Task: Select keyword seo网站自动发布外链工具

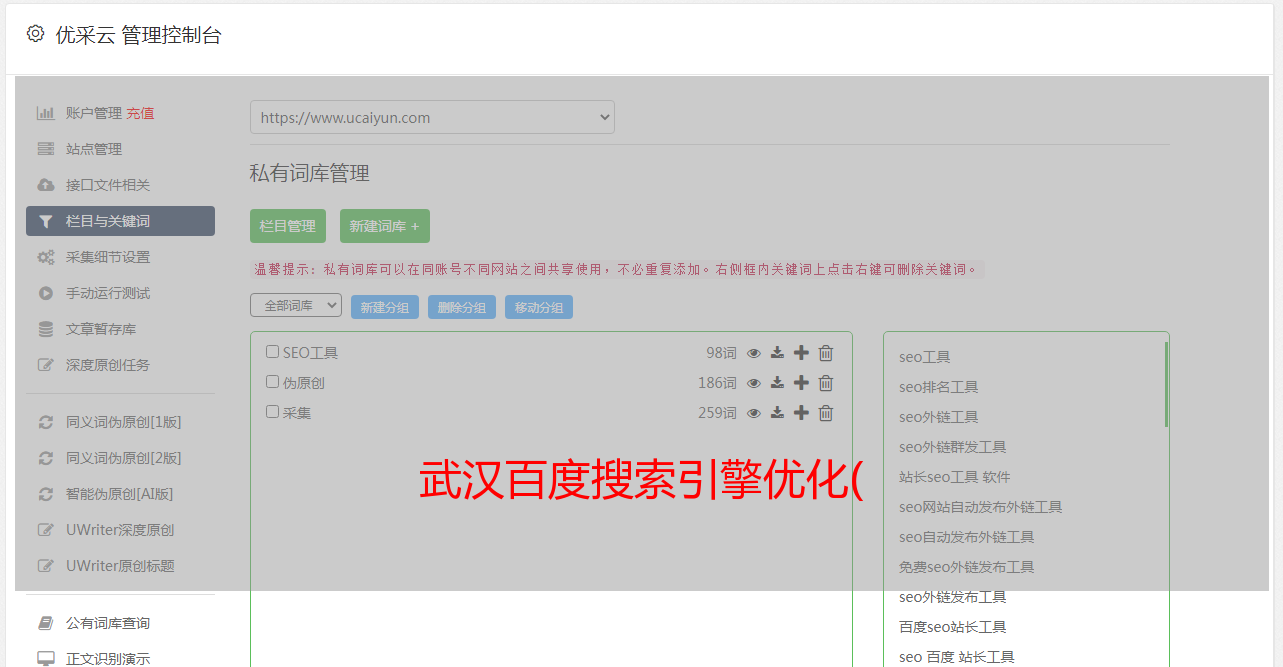Action: (x=980, y=507)
